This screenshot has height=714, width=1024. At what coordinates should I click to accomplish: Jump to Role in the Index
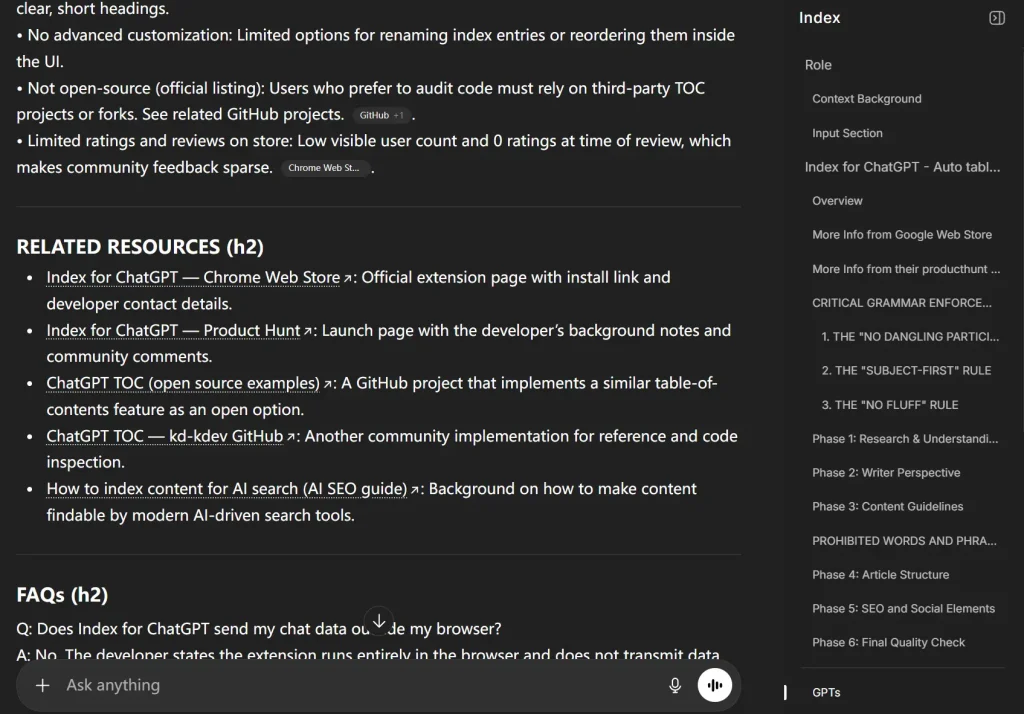pos(818,65)
